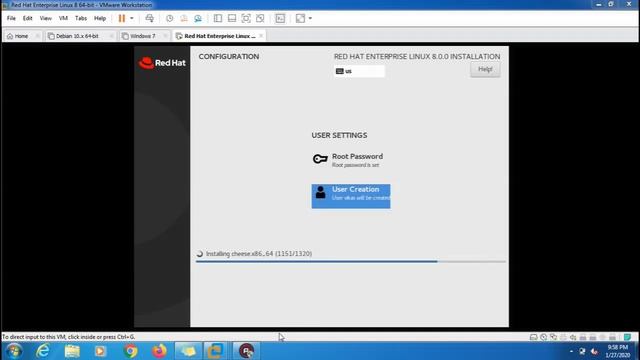The width and height of the screenshot is (640, 360).
Task: Open the VM menu
Action: (63, 18)
